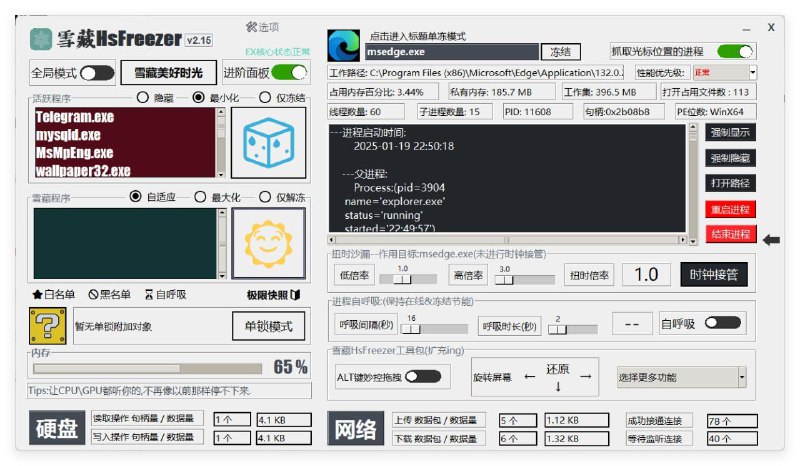Viewport: 800px width, 466px height.
Task: Enable the 自呼吸 toggle switch
Action: 723,322
